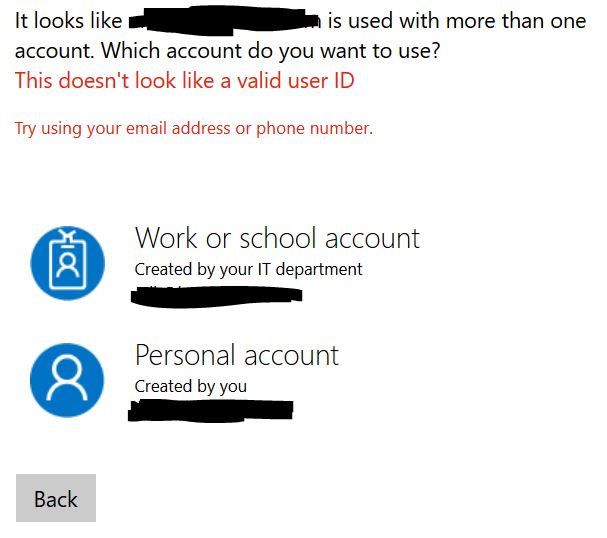
Task: Select 'Created by your IT department' subtitle
Action: (249, 269)
